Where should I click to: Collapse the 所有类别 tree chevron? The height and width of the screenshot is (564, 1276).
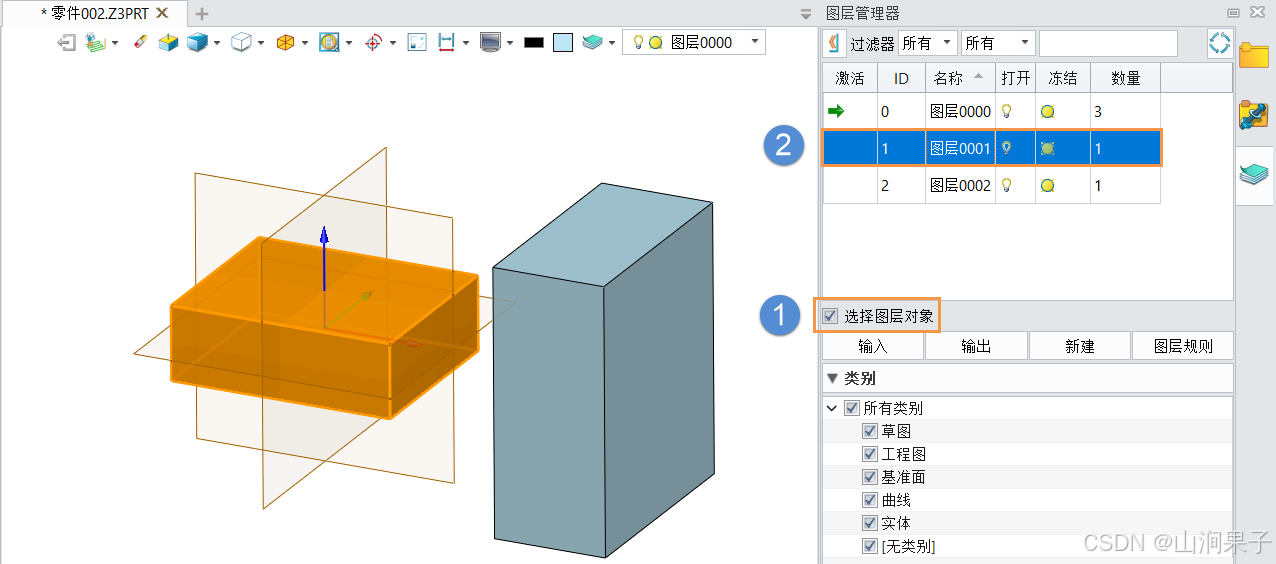tap(833, 408)
